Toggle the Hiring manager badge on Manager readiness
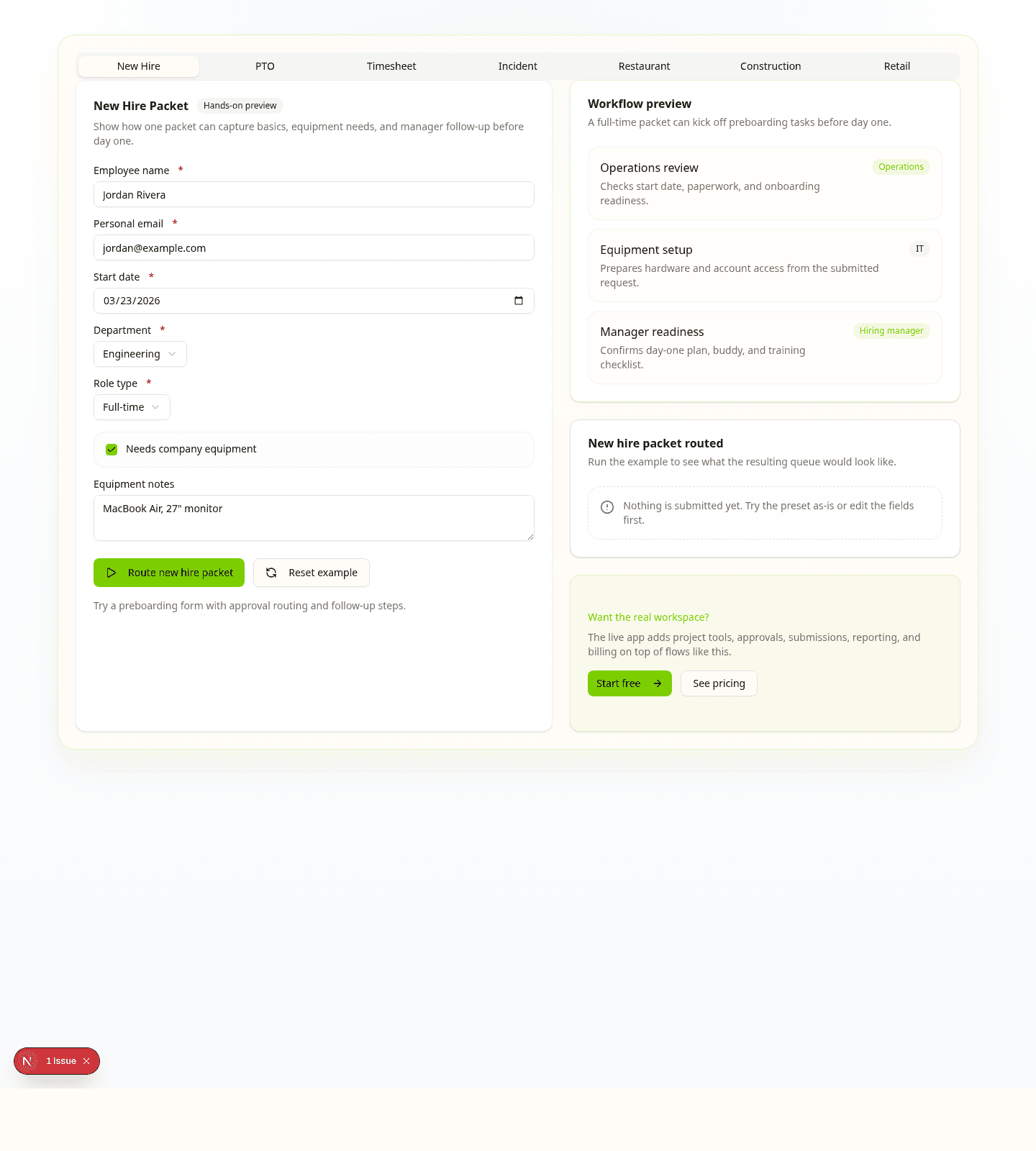Screen dimensions: 1036x1151 891,331
